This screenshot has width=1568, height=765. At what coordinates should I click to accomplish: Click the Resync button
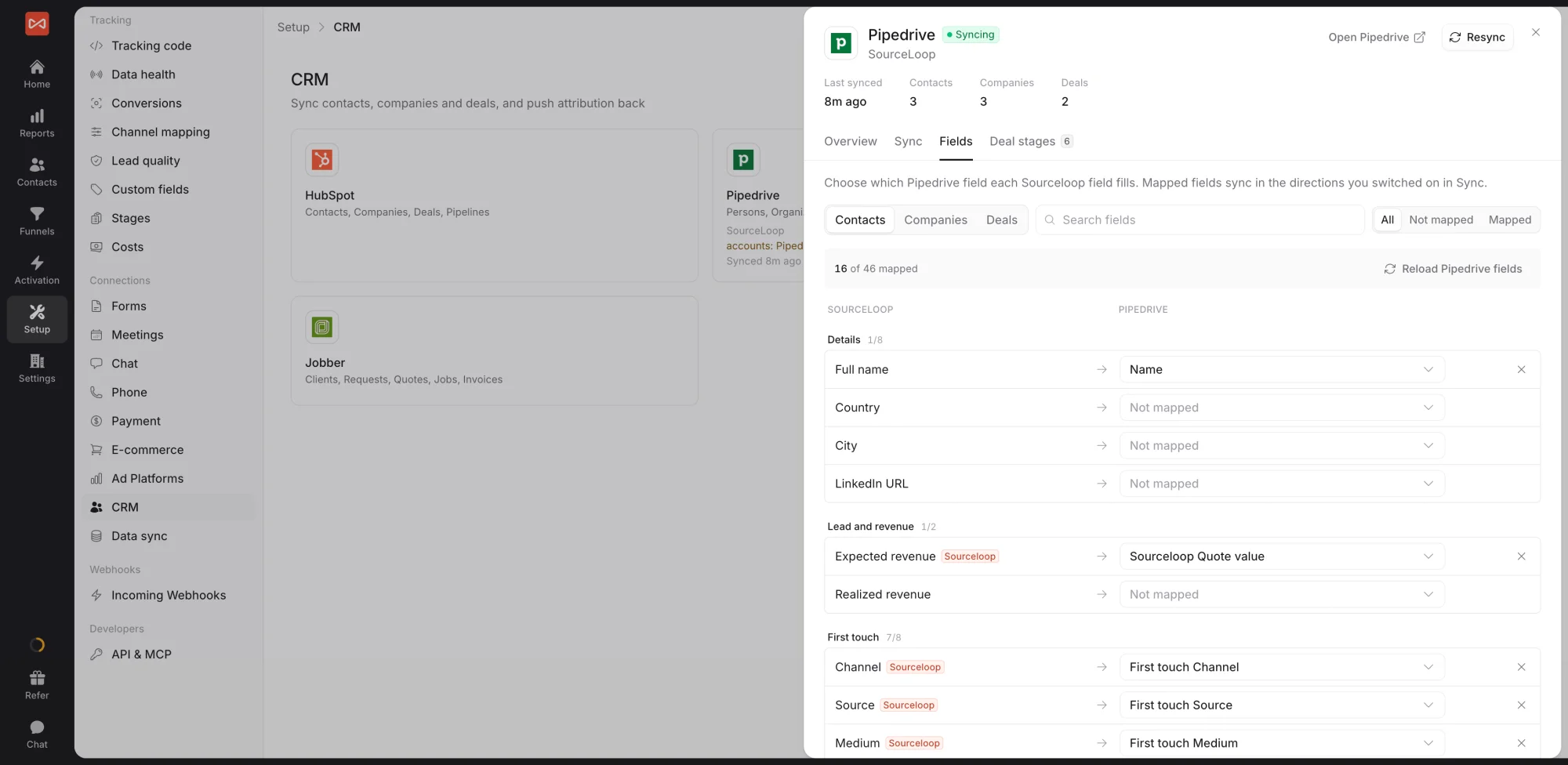click(x=1477, y=38)
